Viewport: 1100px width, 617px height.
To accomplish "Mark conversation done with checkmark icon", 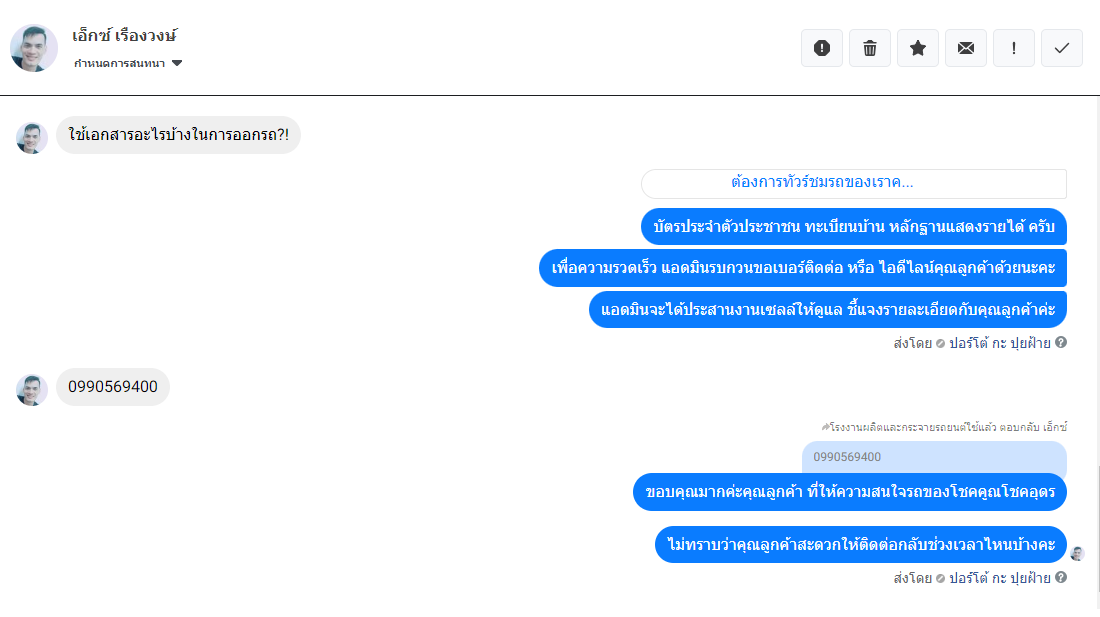I will [x=1062, y=48].
